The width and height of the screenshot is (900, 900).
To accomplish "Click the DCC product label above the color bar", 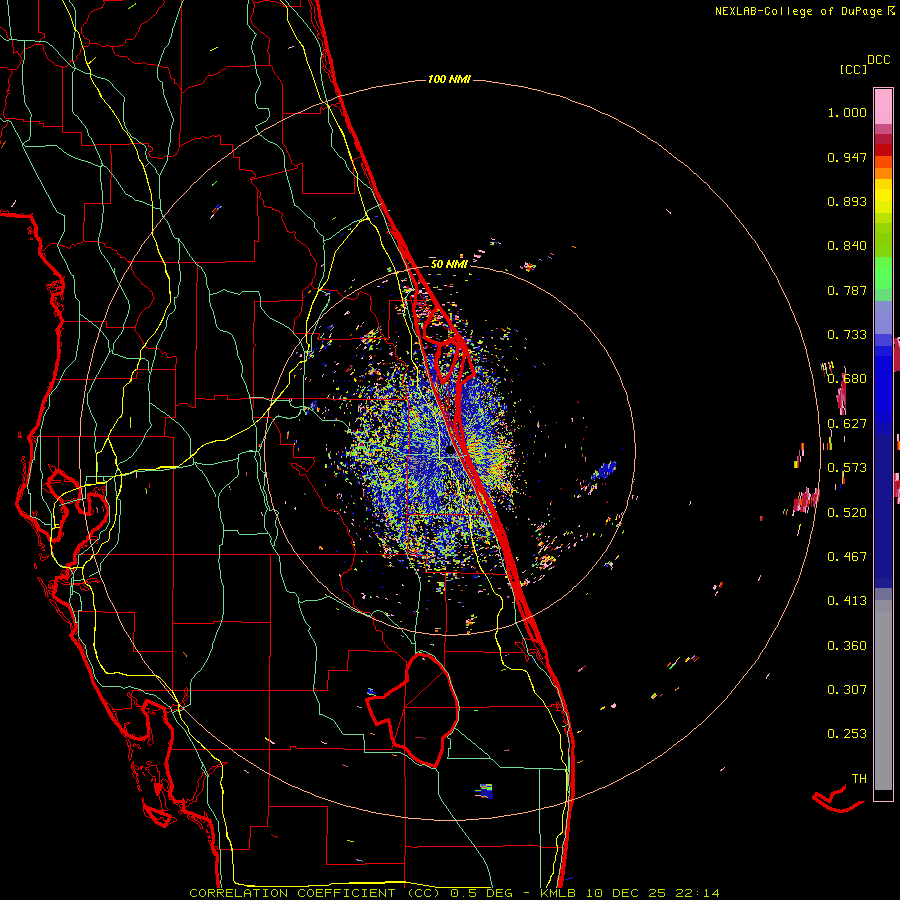I will pos(878,60).
